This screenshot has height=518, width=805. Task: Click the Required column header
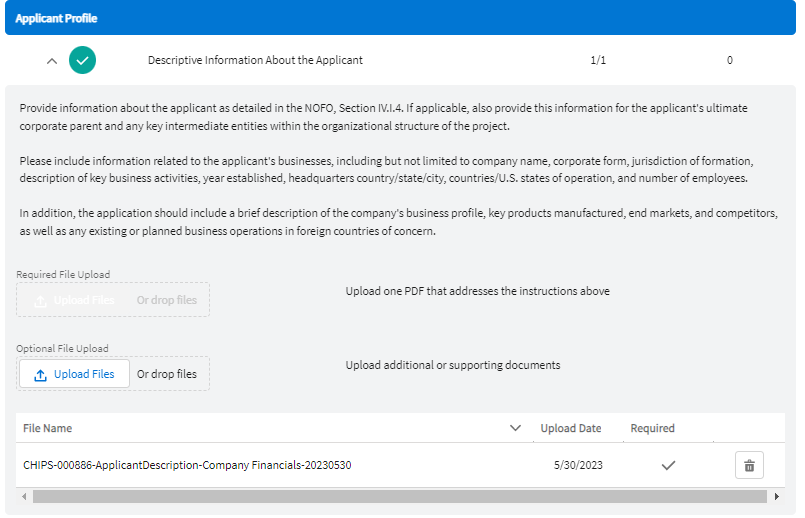(x=652, y=428)
